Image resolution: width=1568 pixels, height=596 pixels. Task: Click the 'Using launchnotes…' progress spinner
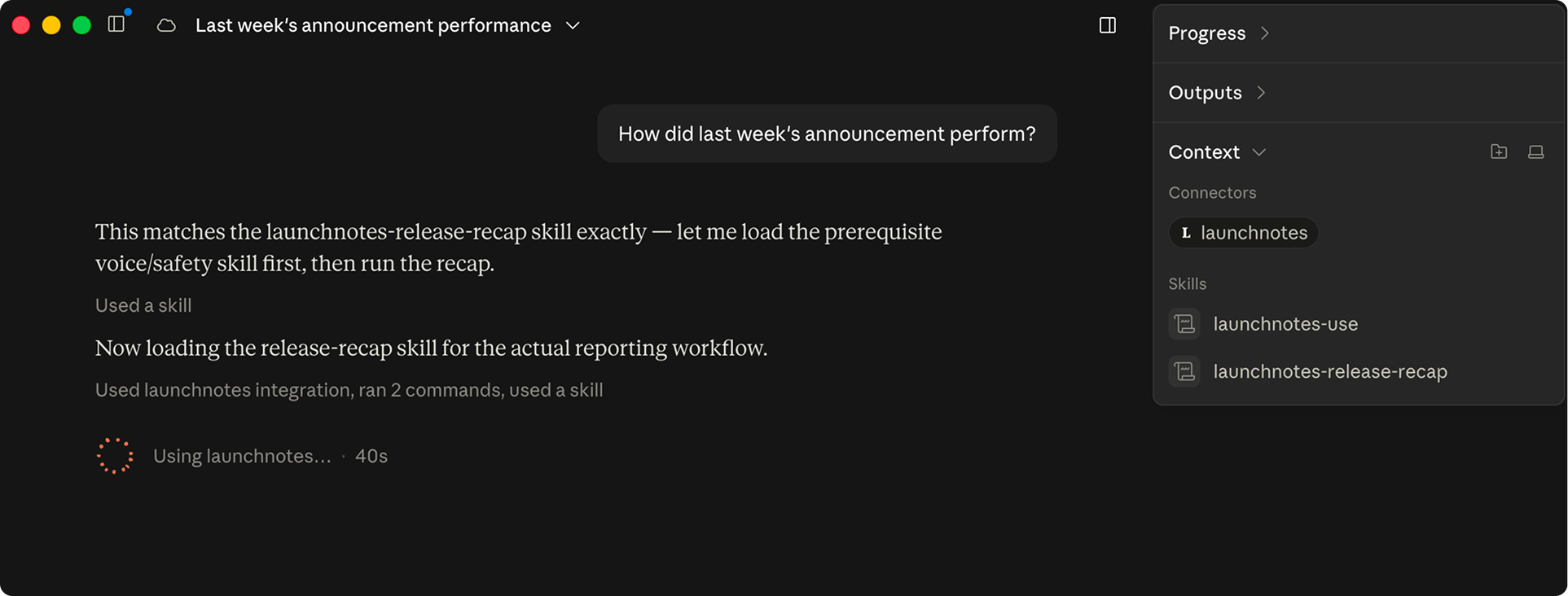[115, 456]
